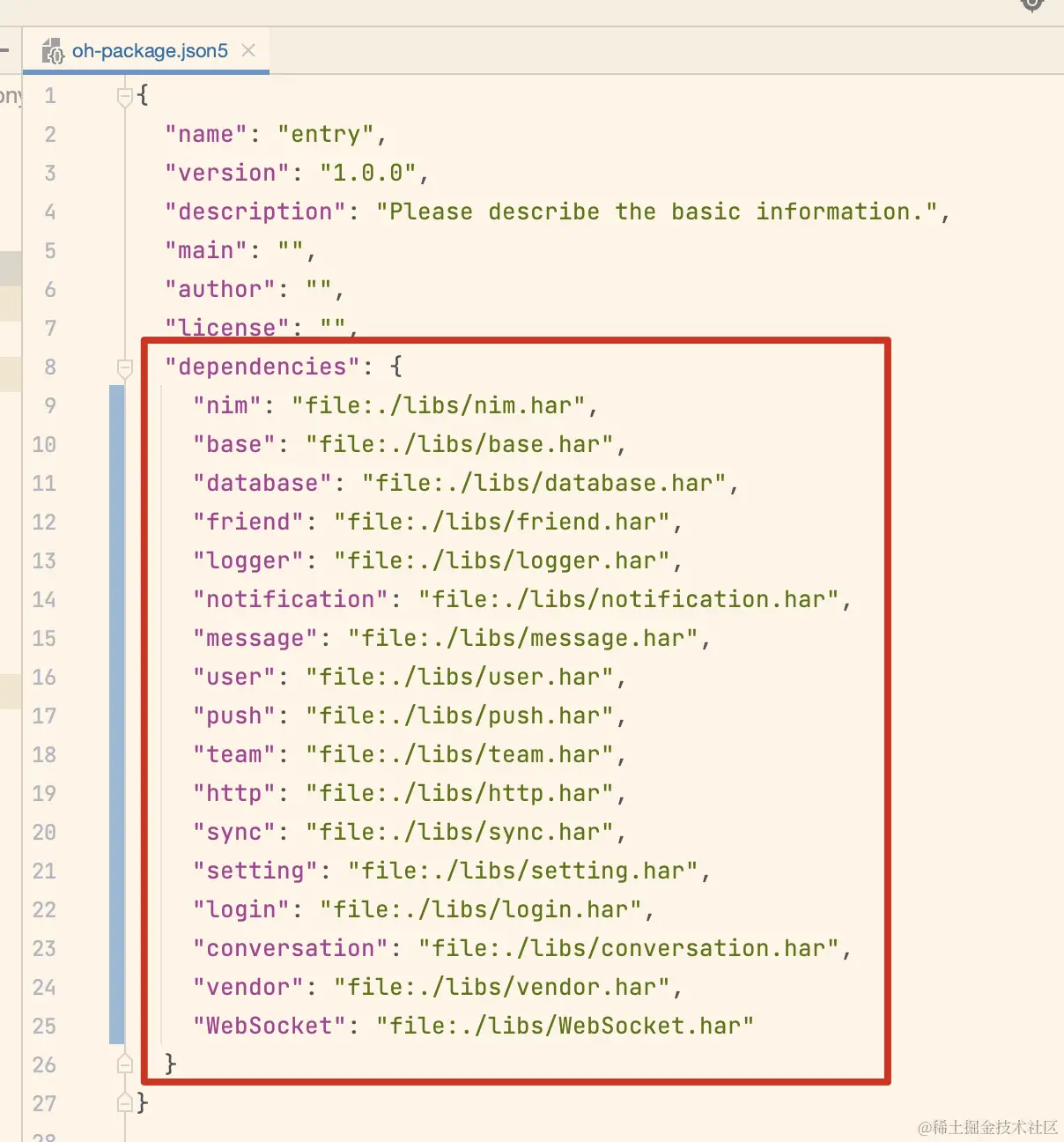
Task: Click the JSON5 file type icon in the tab
Action: point(53,51)
